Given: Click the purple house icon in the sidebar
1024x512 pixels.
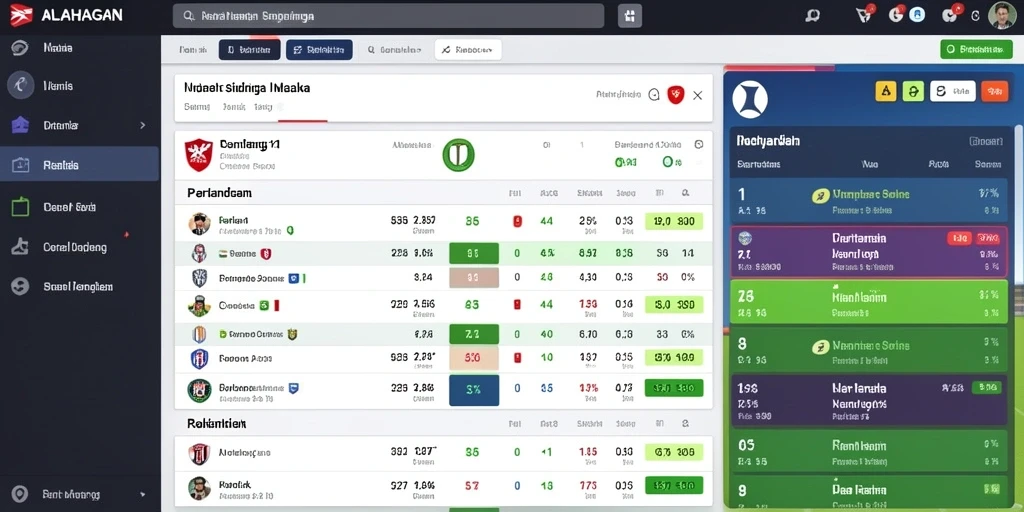Looking at the screenshot, I should 20,125.
